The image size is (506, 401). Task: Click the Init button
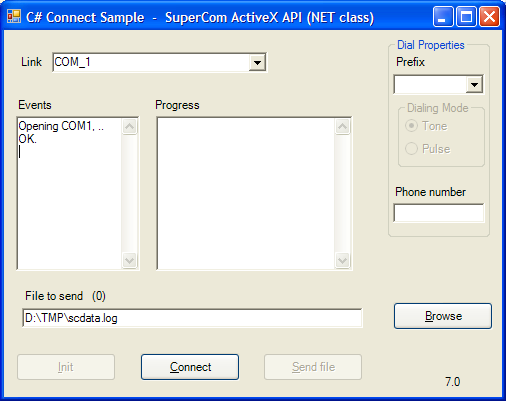click(x=66, y=367)
